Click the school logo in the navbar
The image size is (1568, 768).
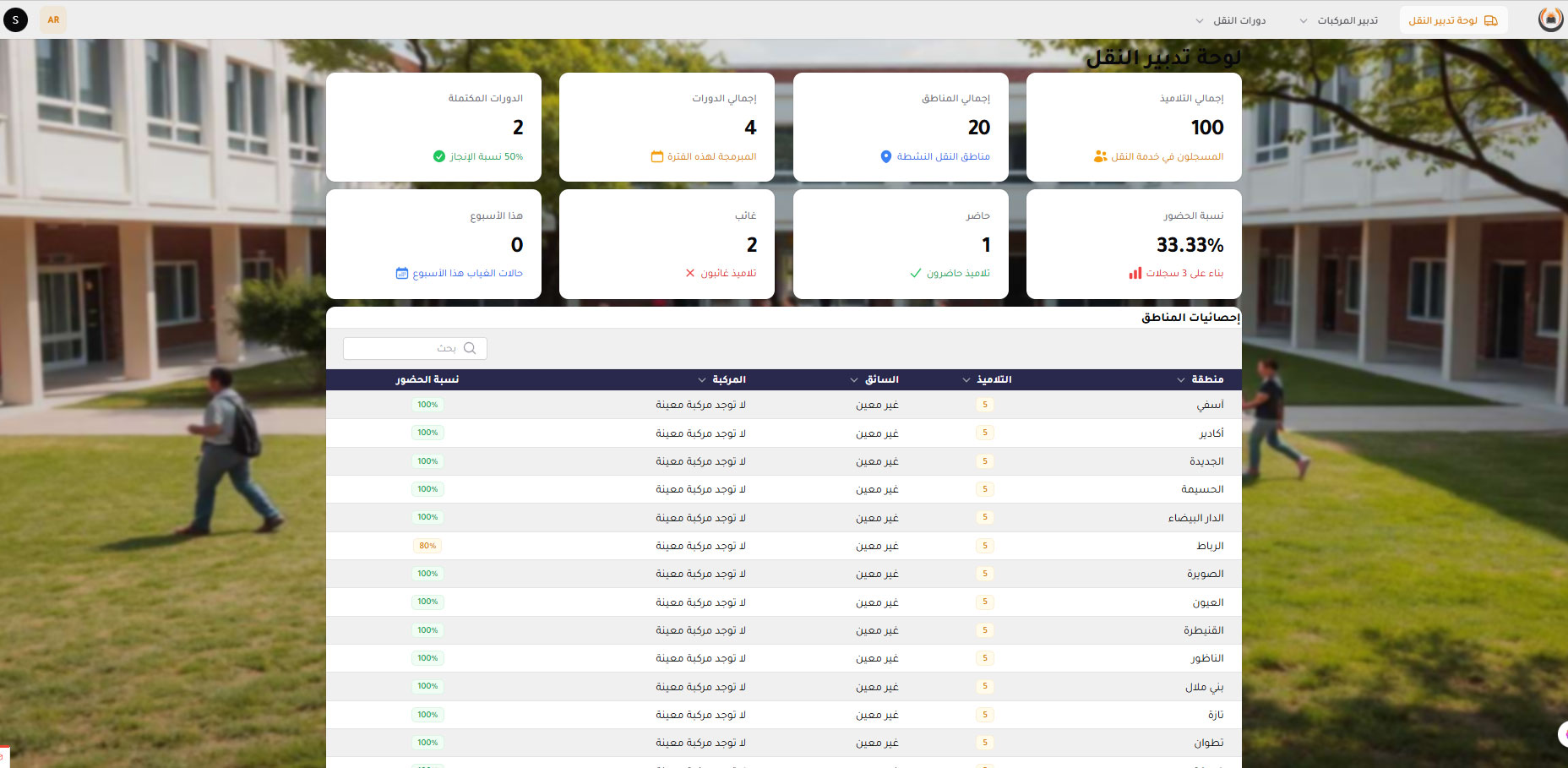coord(1550,19)
